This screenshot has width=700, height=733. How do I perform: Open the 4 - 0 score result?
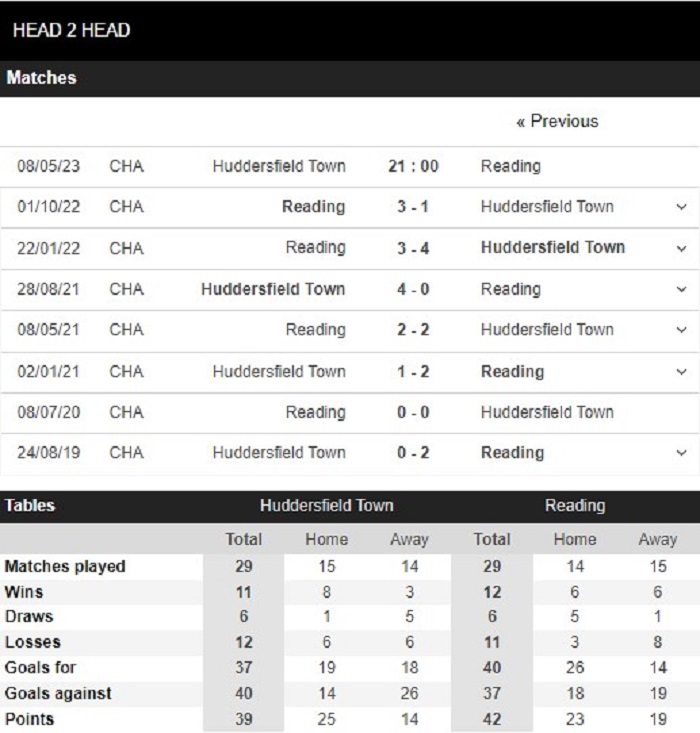pos(413,289)
